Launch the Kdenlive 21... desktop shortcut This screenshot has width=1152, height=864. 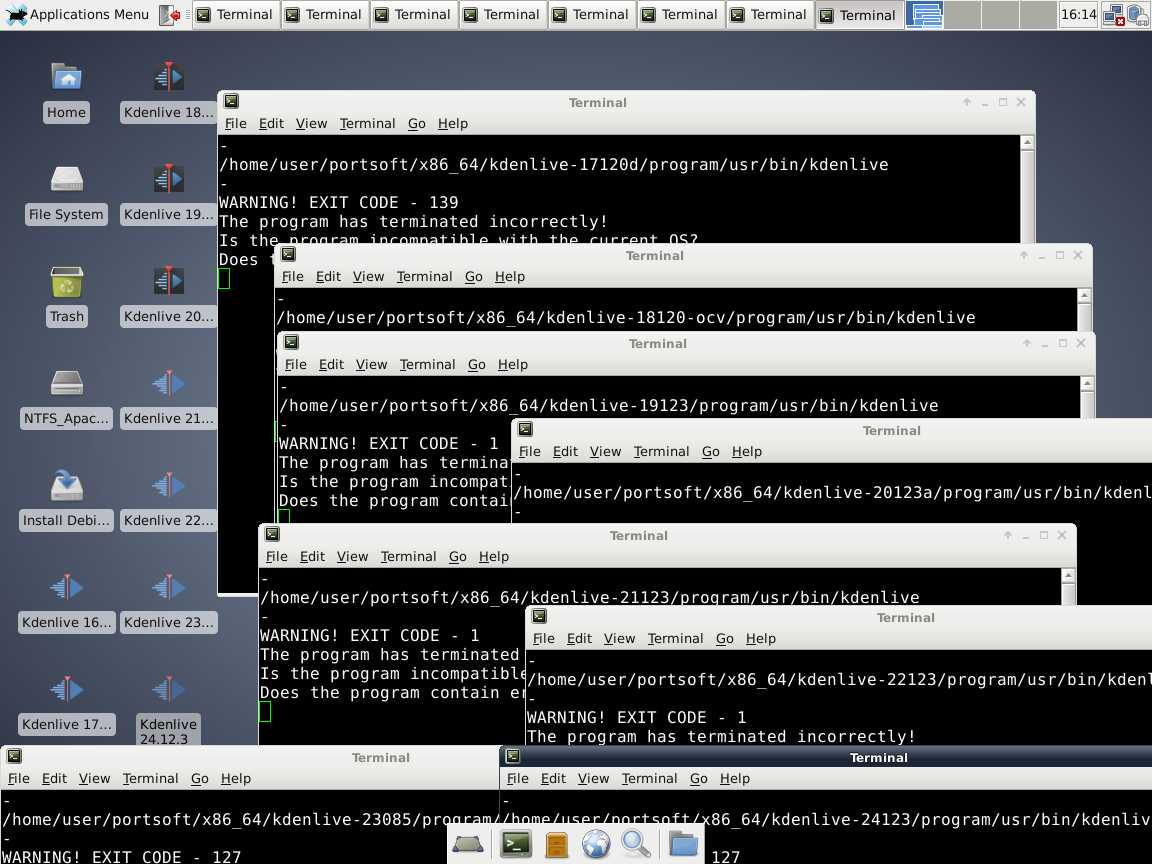(x=168, y=398)
